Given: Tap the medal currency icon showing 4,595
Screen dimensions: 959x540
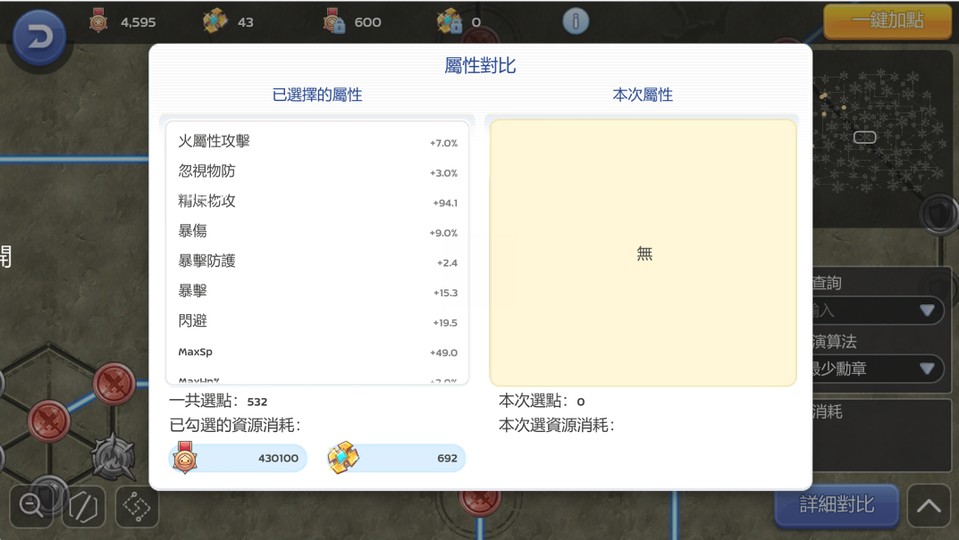Looking at the screenshot, I should [x=98, y=21].
